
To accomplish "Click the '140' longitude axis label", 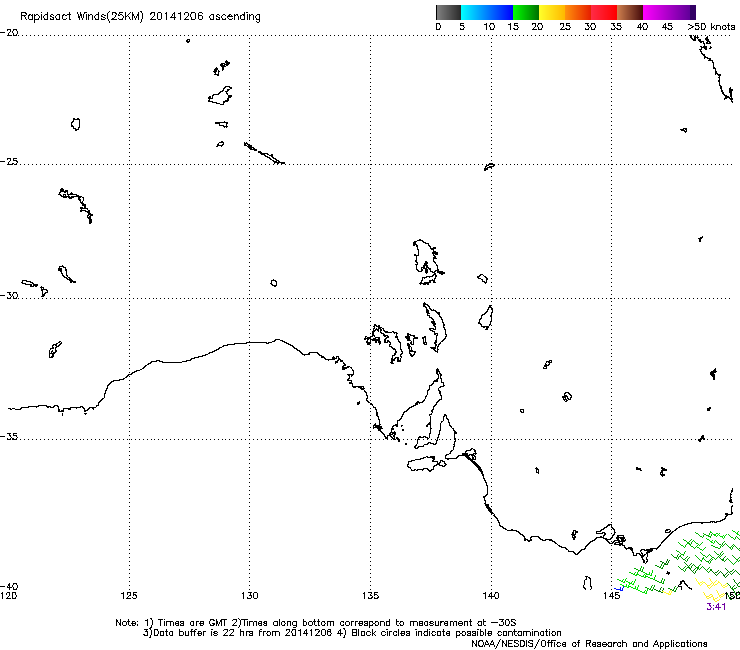I will pyautogui.click(x=491, y=596).
